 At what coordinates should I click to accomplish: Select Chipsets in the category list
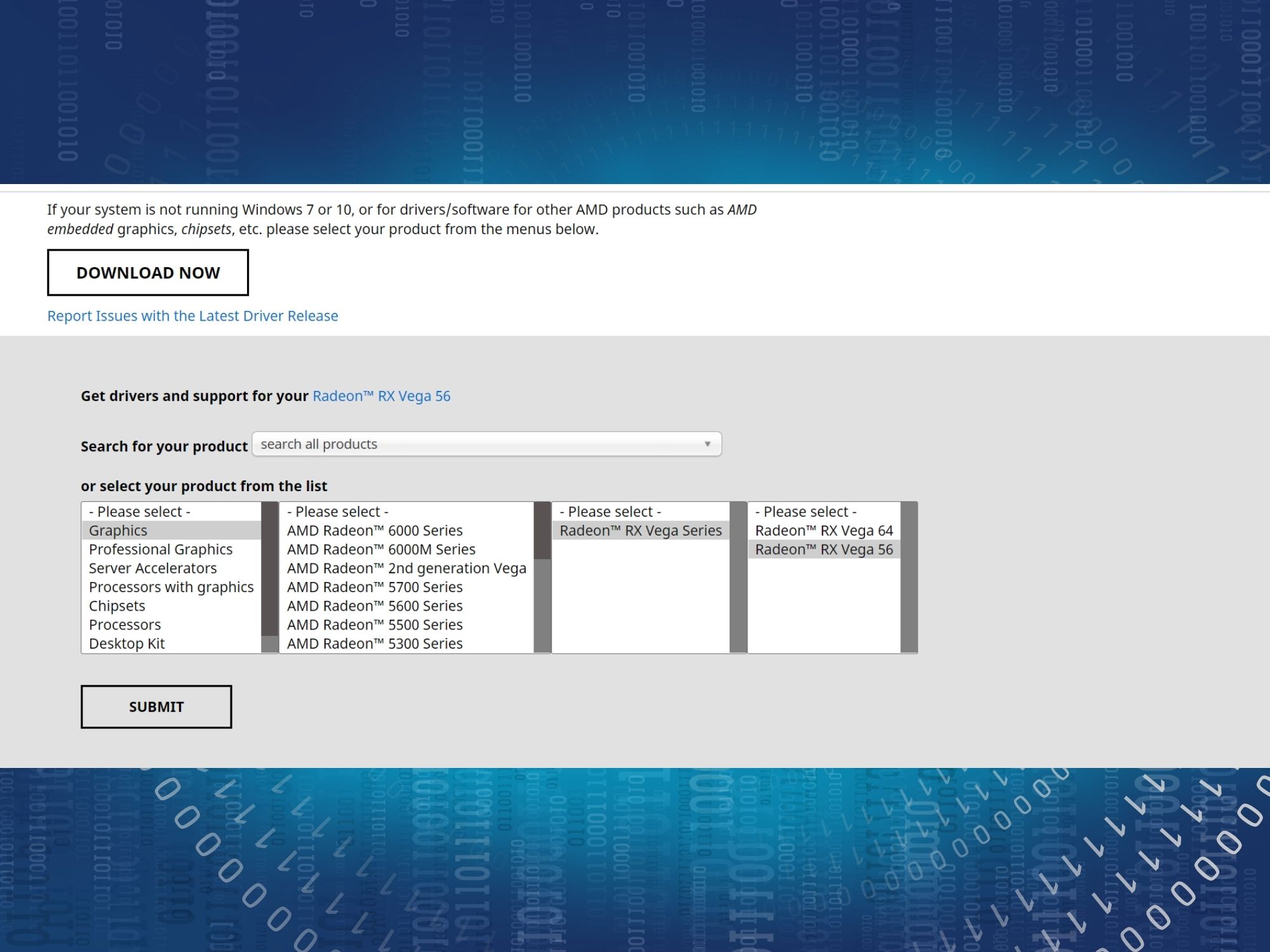171,606
